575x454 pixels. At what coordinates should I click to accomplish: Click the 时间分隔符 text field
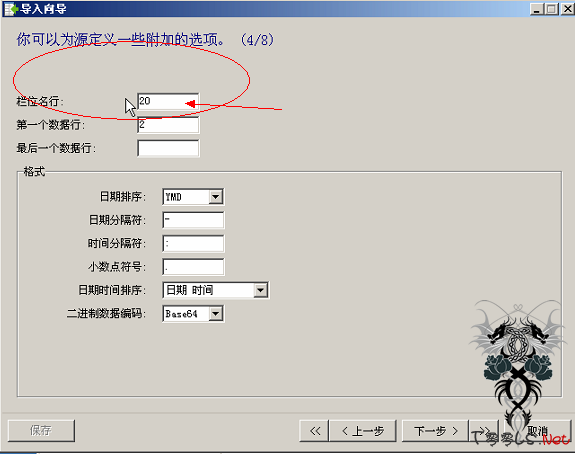point(193,244)
